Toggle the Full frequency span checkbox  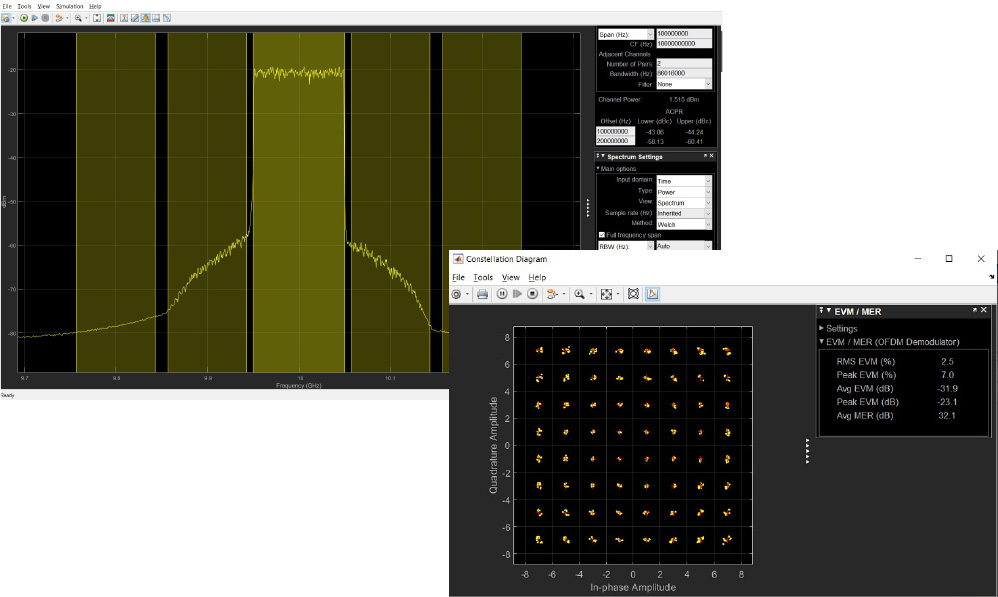pos(601,235)
